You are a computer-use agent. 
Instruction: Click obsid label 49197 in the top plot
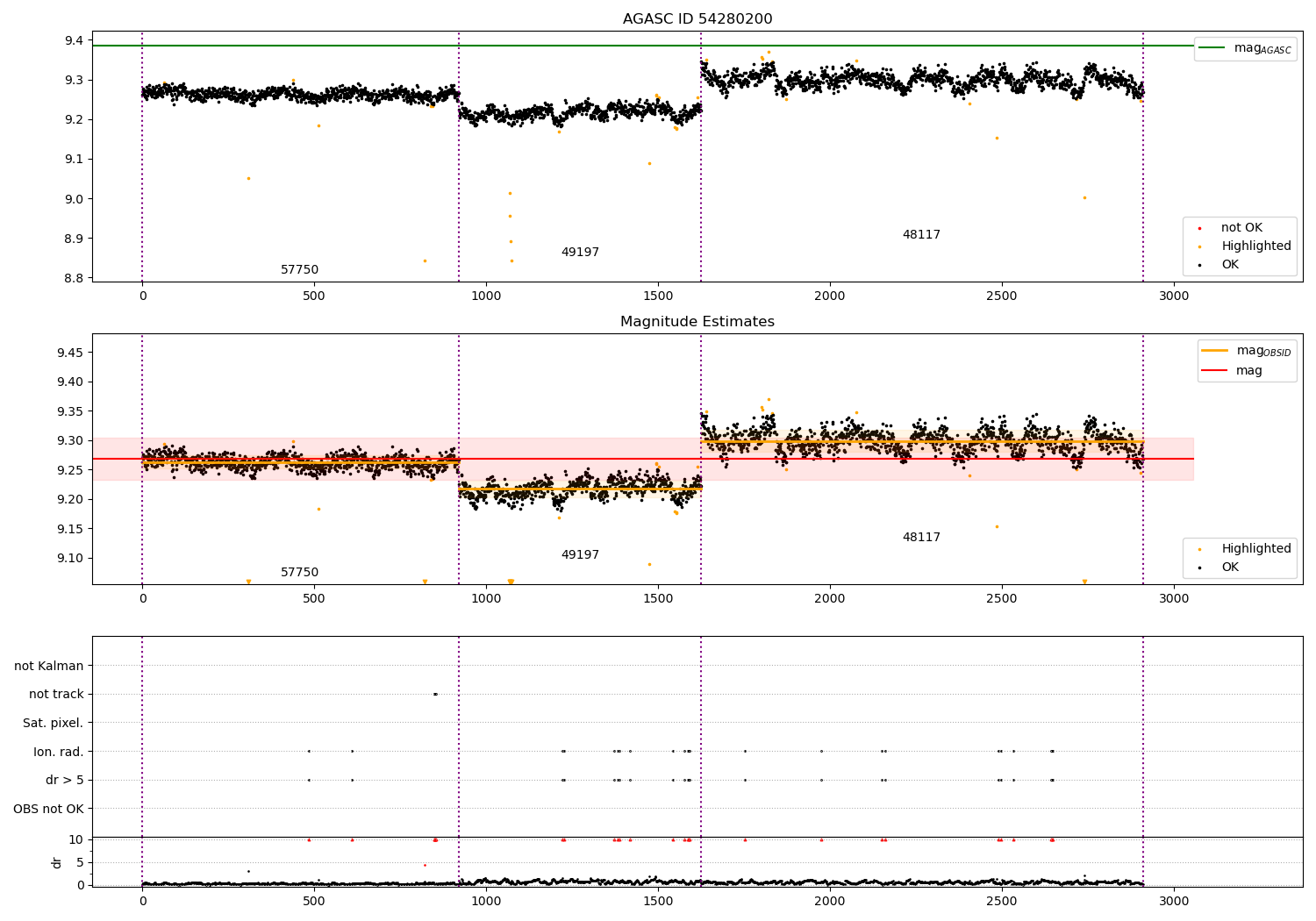click(580, 253)
